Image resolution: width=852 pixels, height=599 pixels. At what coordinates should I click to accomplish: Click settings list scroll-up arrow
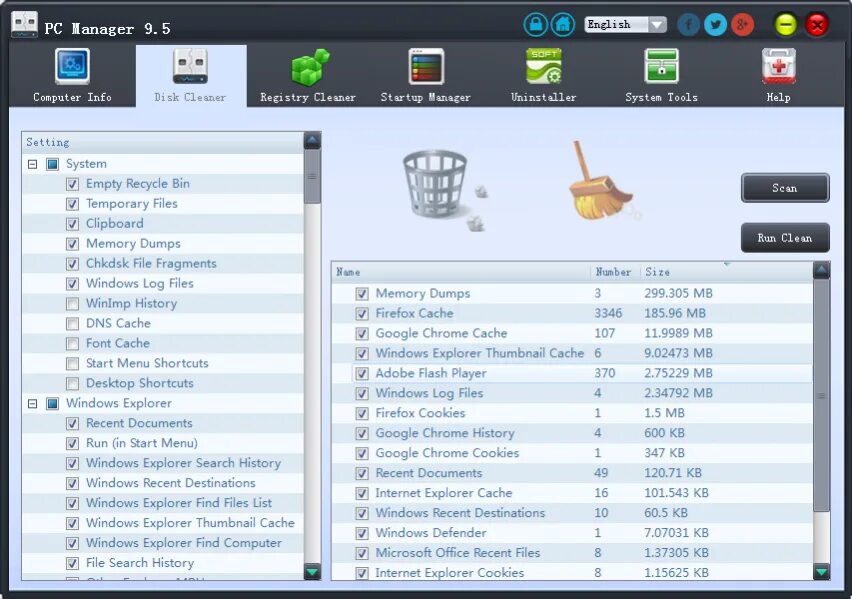pos(312,141)
